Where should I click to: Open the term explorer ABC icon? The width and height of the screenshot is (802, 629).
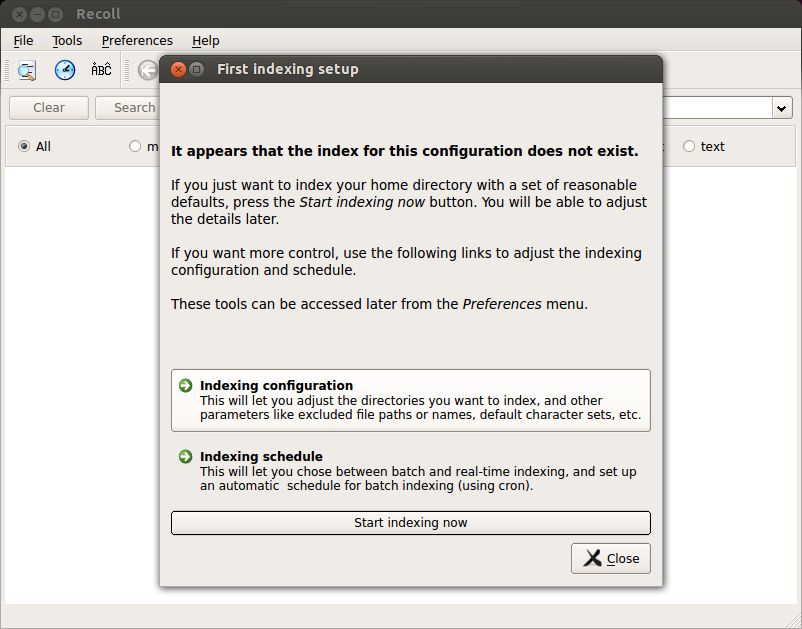101,70
